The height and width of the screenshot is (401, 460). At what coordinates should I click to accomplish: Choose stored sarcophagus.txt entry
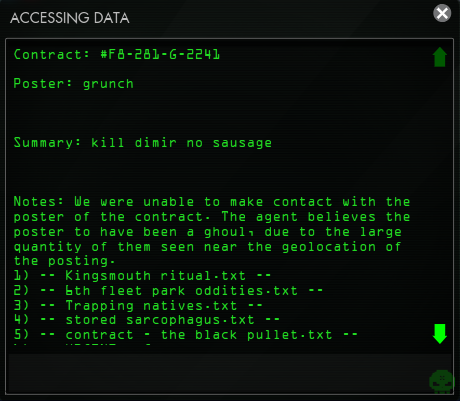(x=147, y=320)
